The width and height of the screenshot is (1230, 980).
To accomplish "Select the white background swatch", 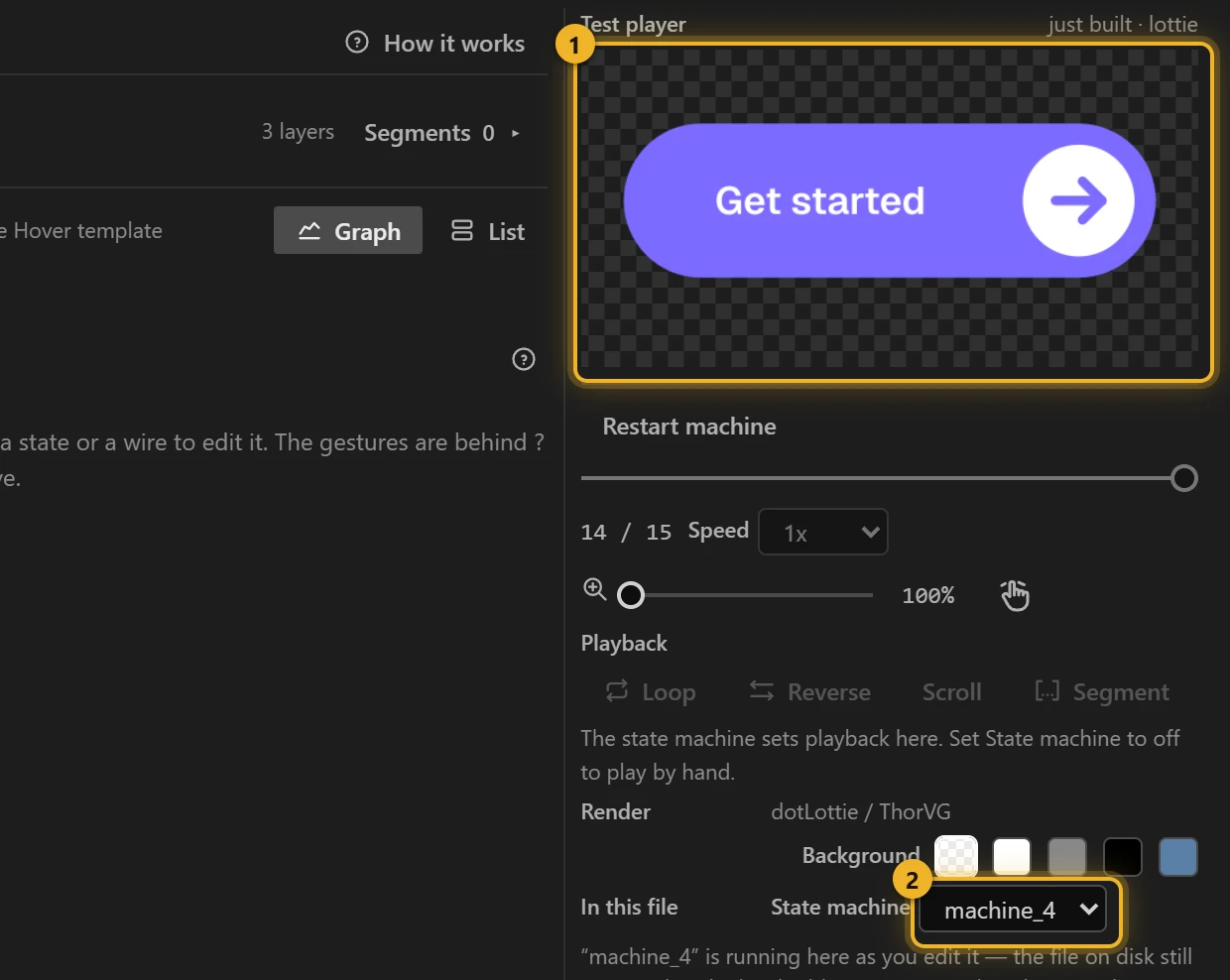I will click(x=1012, y=857).
